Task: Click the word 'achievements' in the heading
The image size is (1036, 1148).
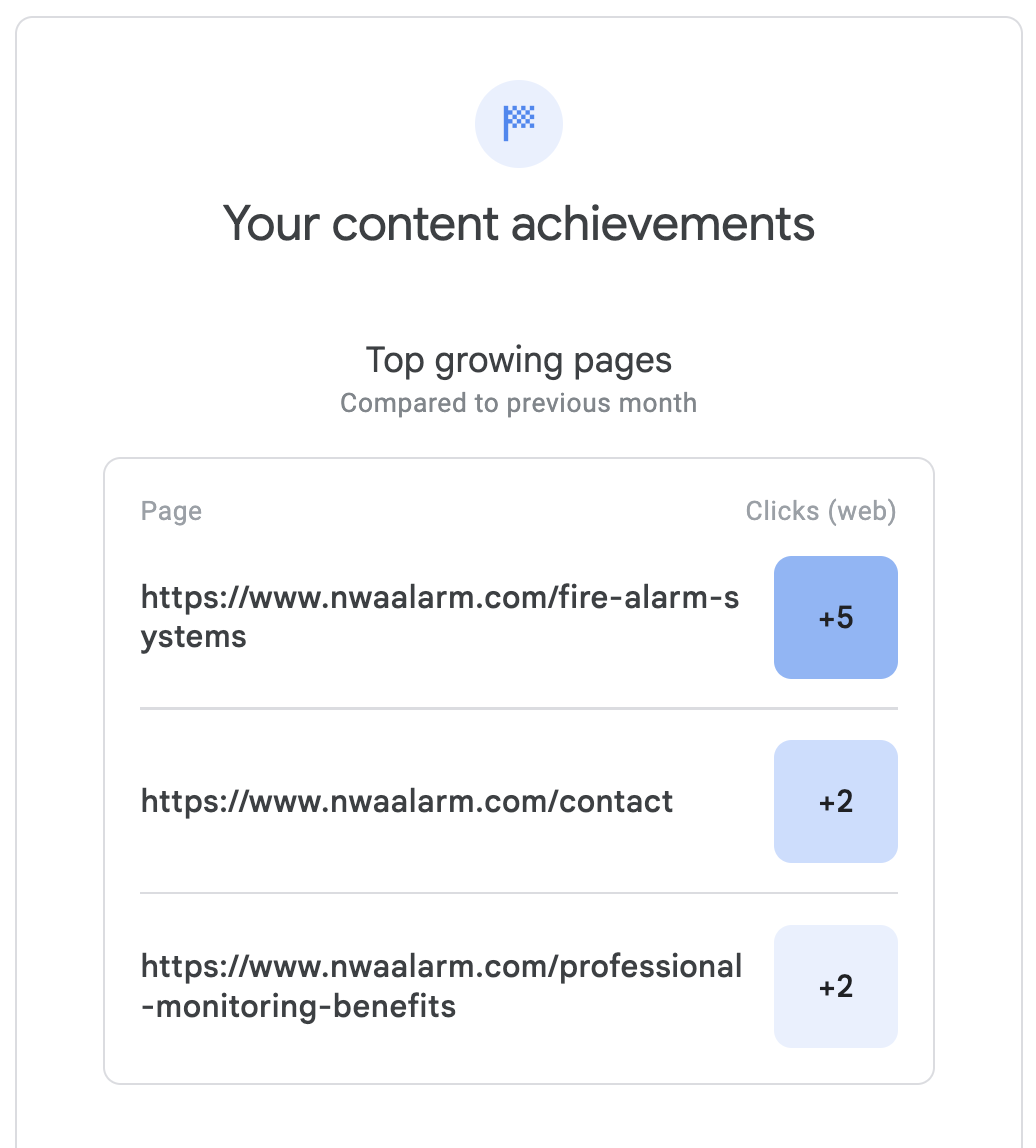Action: 663,223
